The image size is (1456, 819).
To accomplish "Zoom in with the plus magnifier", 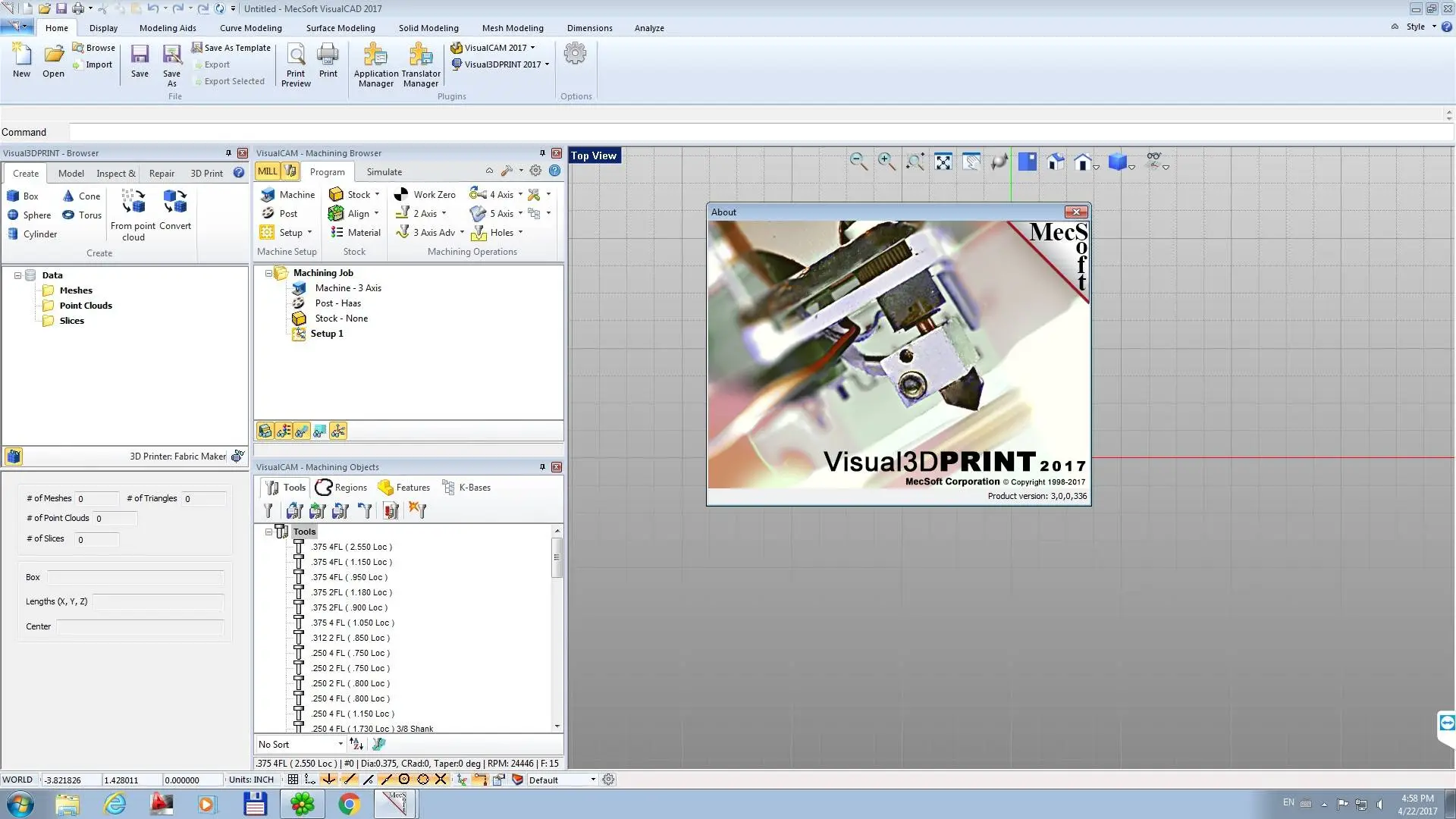I will (886, 162).
